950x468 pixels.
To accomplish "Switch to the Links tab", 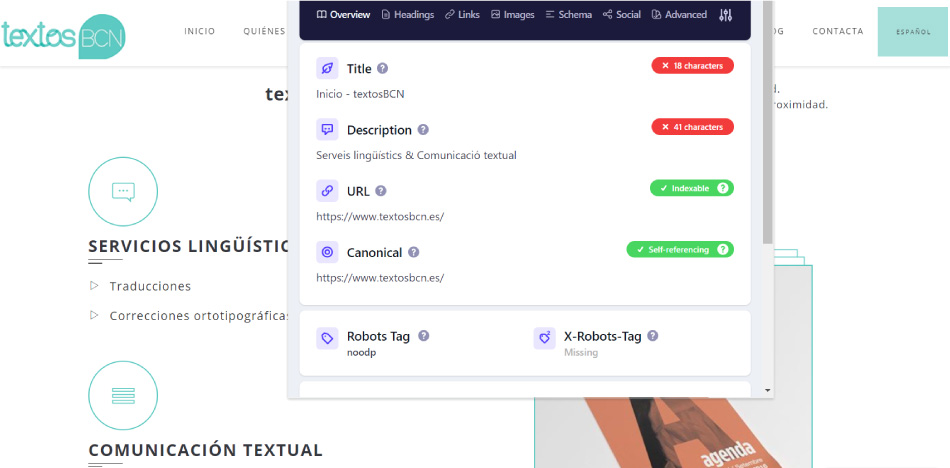I will click(x=462, y=15).
